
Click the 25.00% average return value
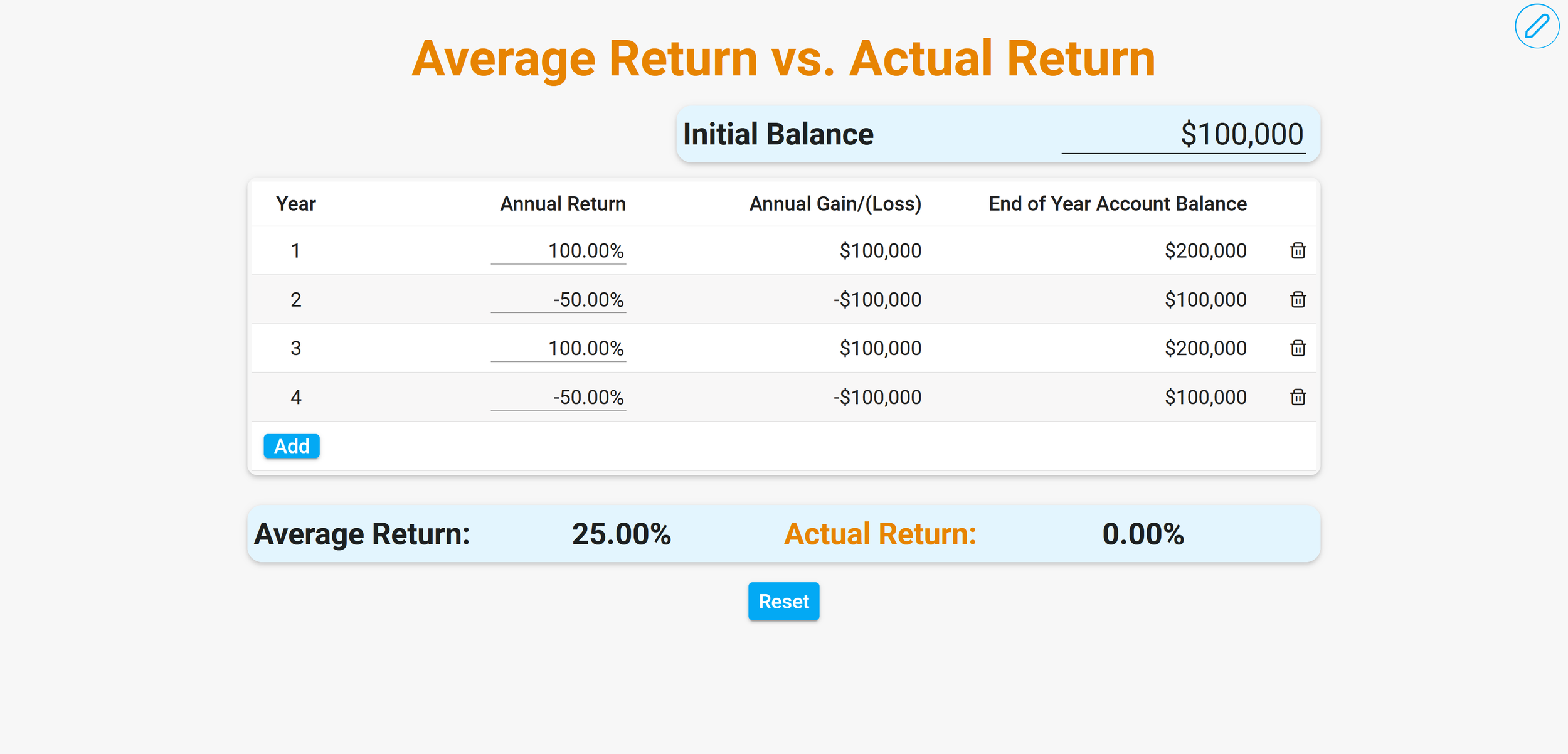coord(622,534)
